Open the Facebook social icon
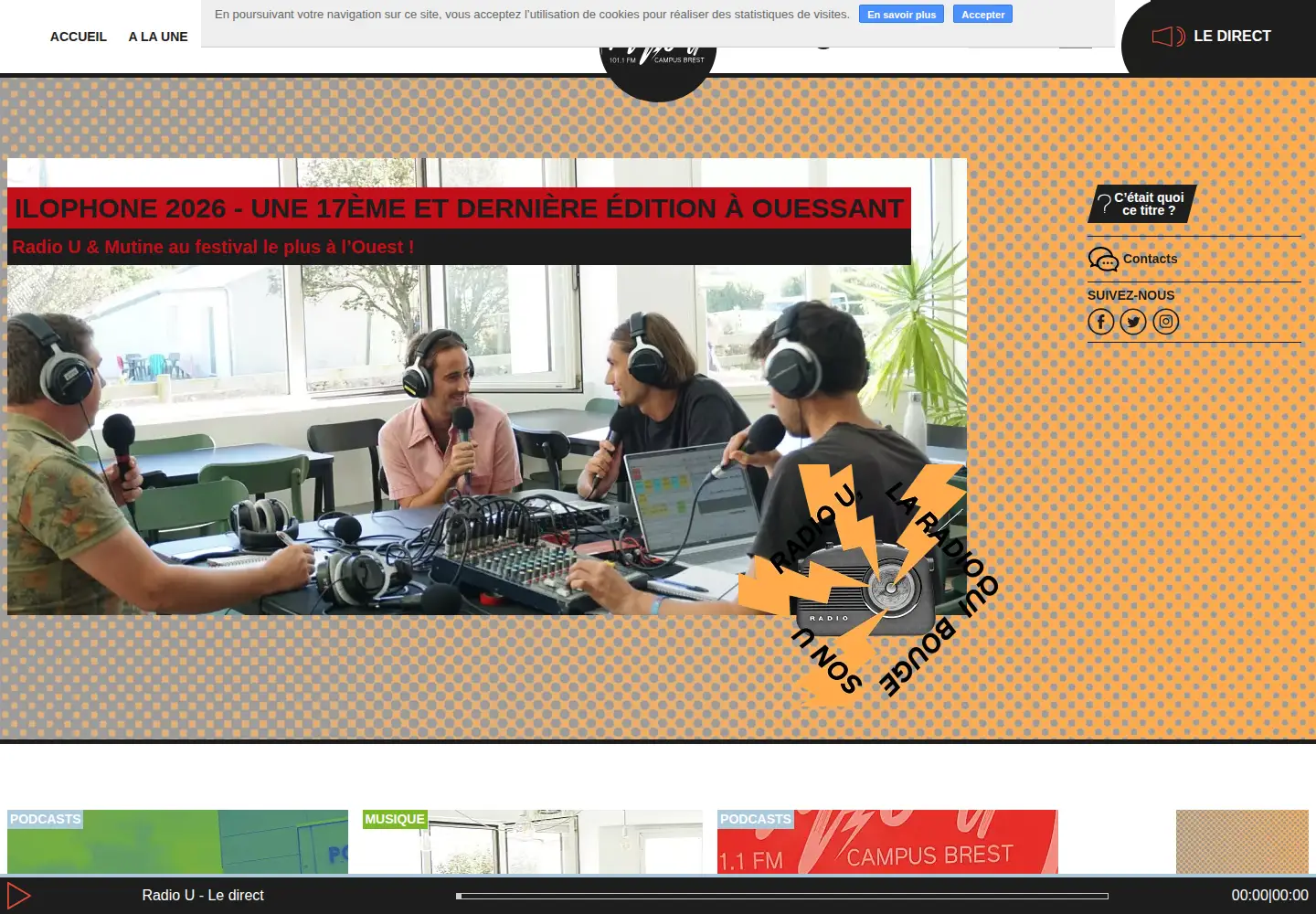This screenshot has width=1316, height=914. [1101, 322]
